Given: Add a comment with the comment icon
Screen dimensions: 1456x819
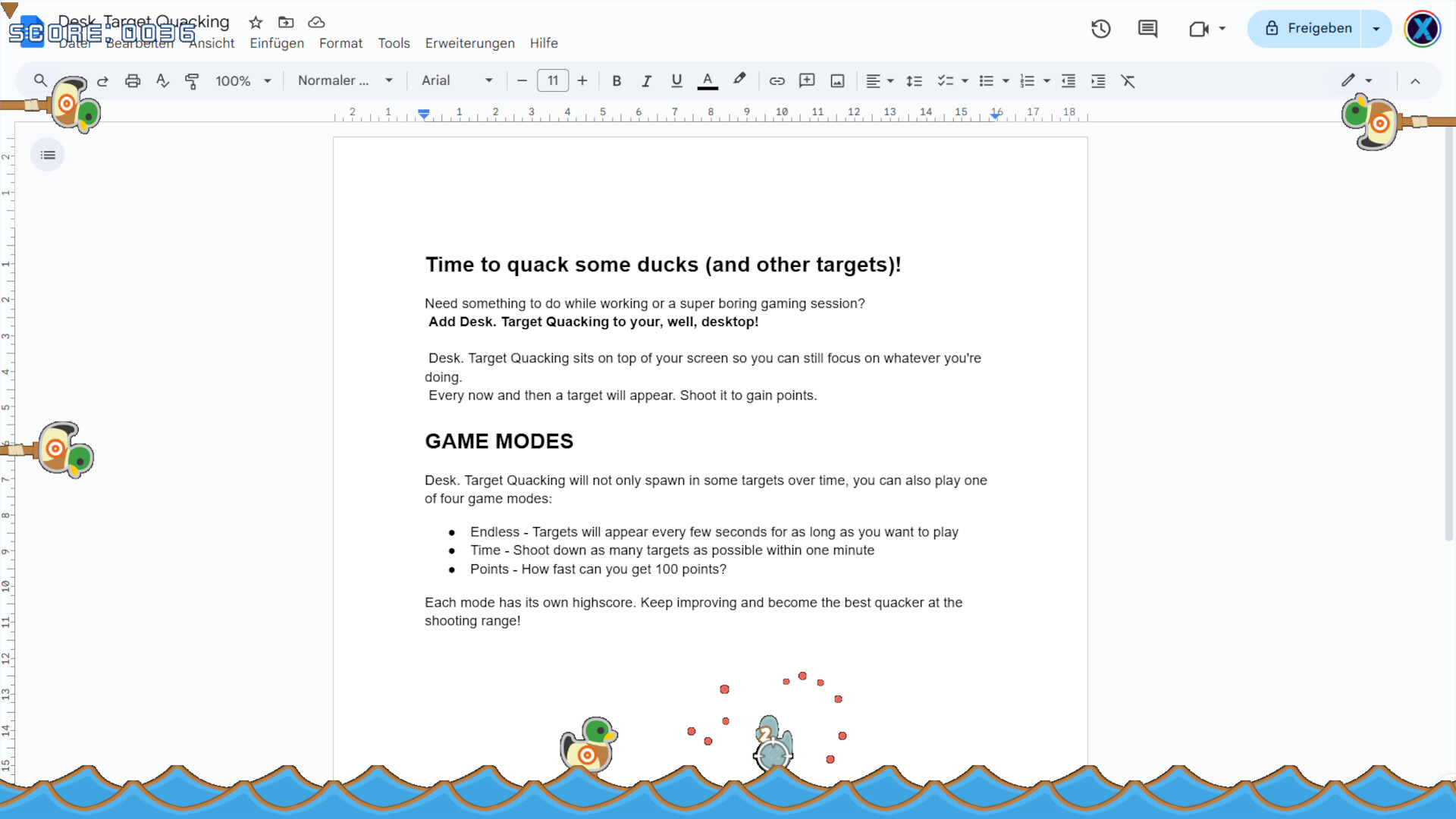Looking at the screenshot, I should 807,80.
